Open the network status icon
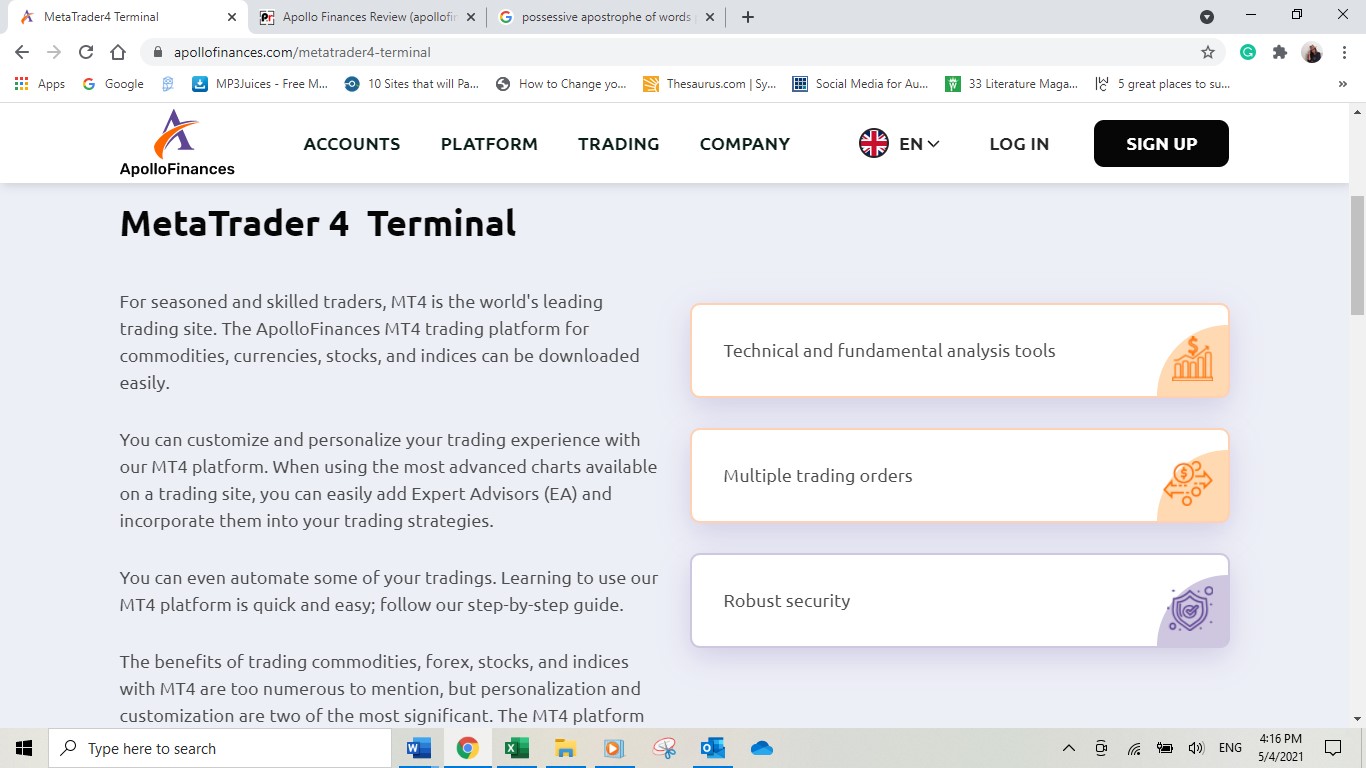 pyautogui.click(x=1133, y=748)
